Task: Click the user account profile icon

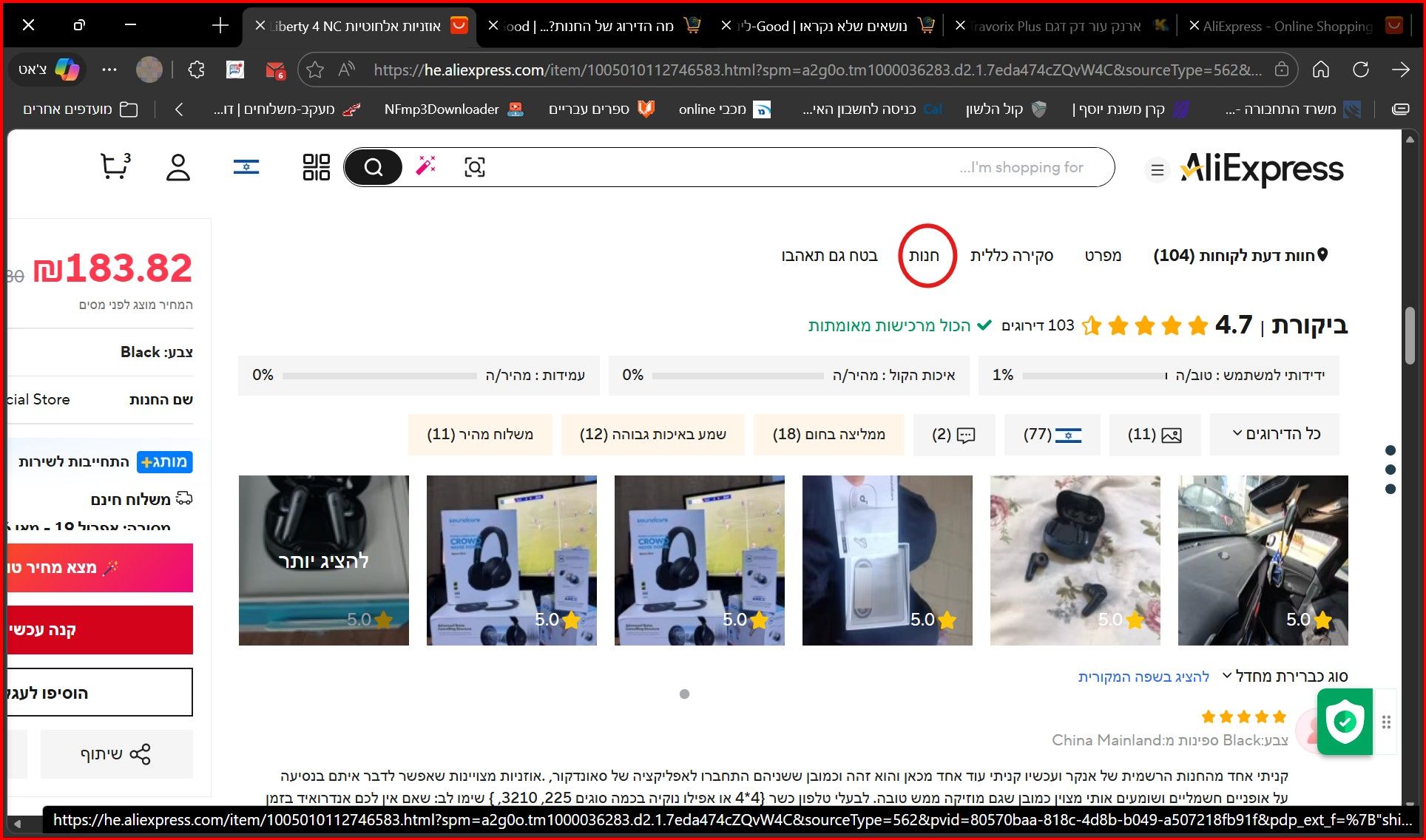Action: pos(178,167)
